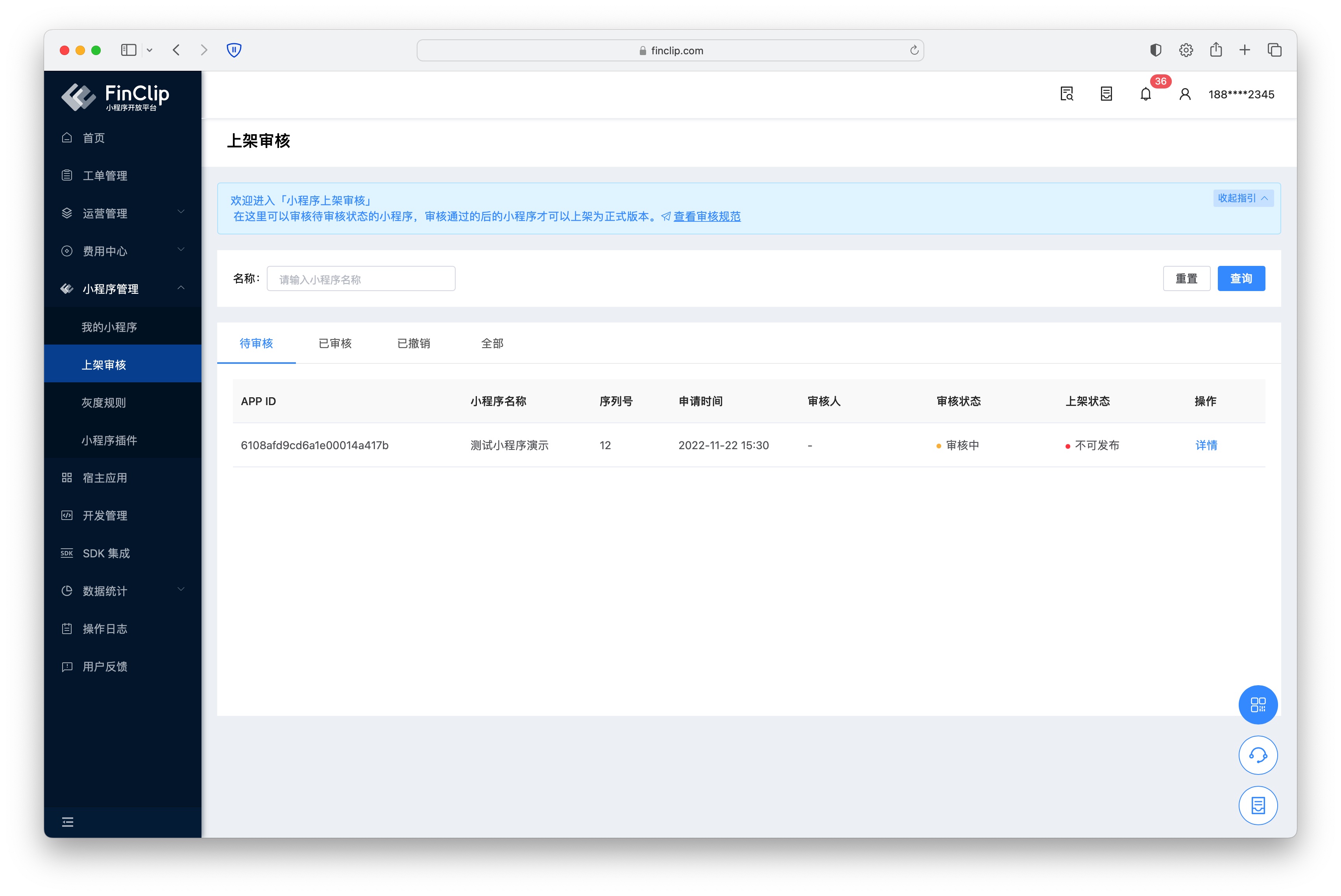Image resolution: width=1341 pixels, height=896 pixels.
Task: Reload page with the refresh icon
Action: (913, 50)
